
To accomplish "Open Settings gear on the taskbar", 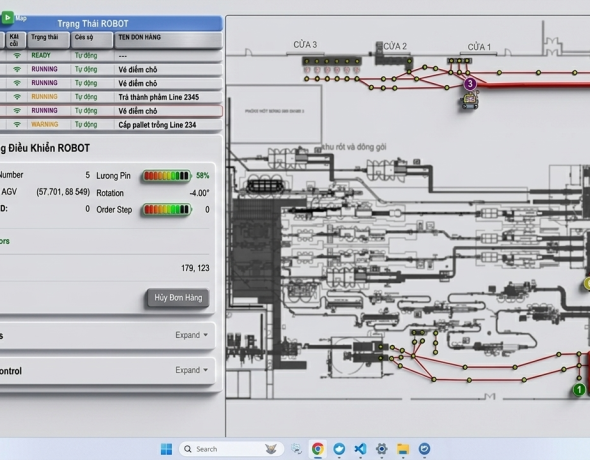I will [x=382, y=449].
